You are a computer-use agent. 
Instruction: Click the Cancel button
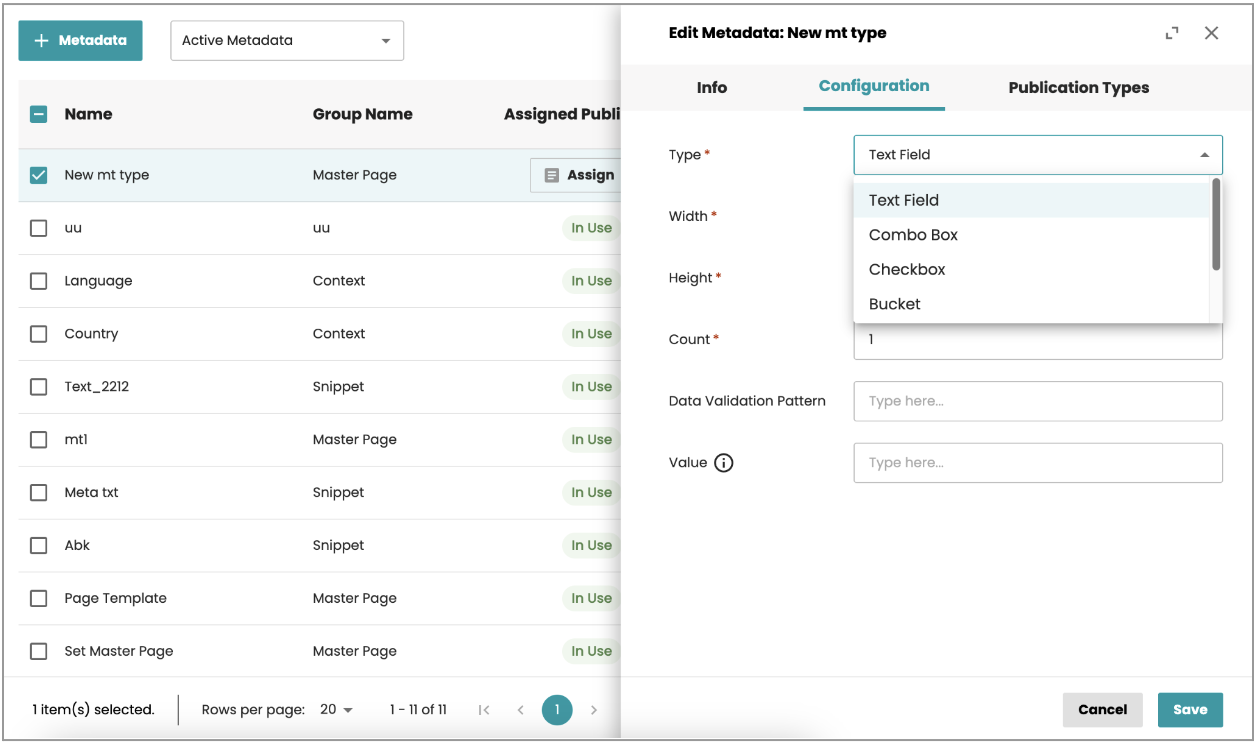tap(1102, 710)
